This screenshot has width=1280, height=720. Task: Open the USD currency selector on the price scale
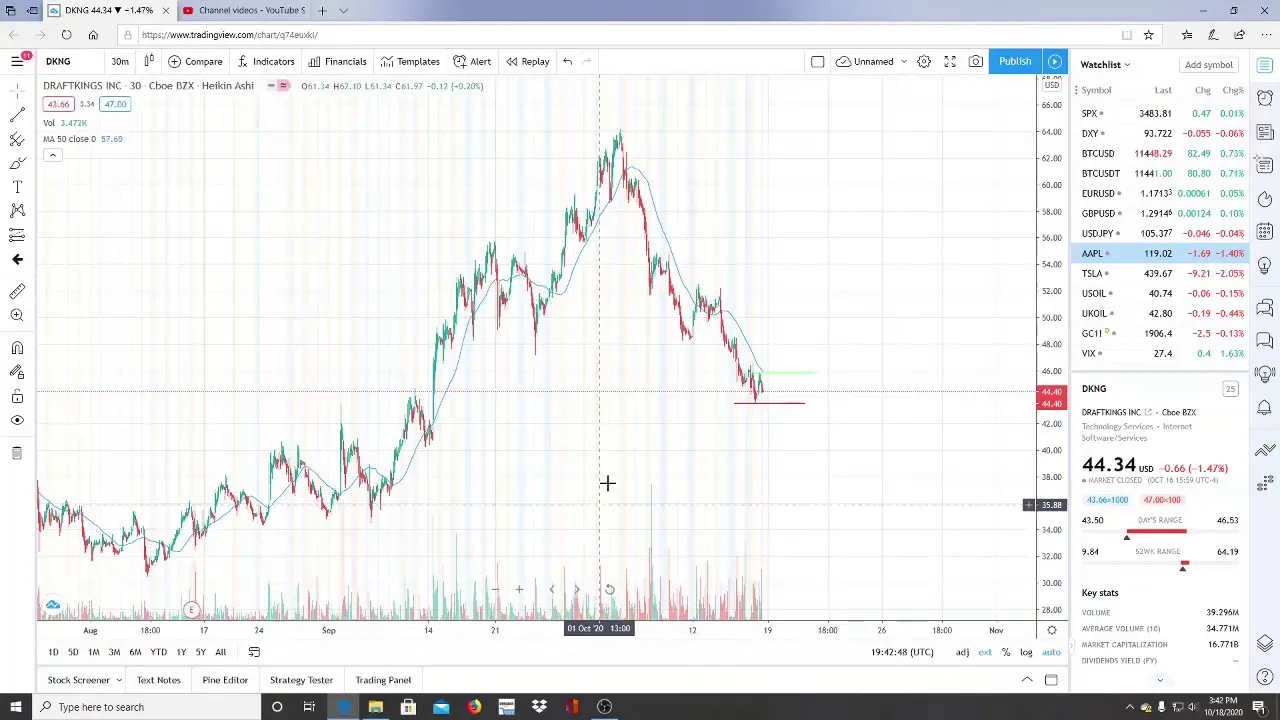click(1051, 85)
